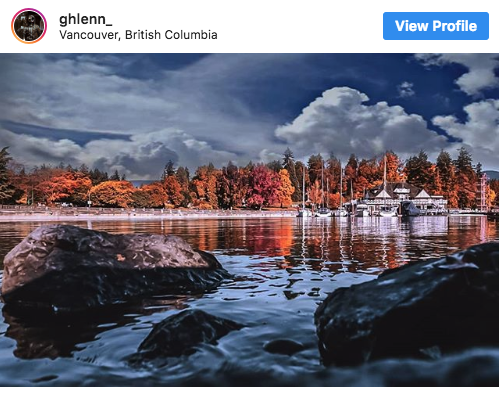Click the small submerged rock in the center foreground
The image size is (499, 400).
point(190,332)
